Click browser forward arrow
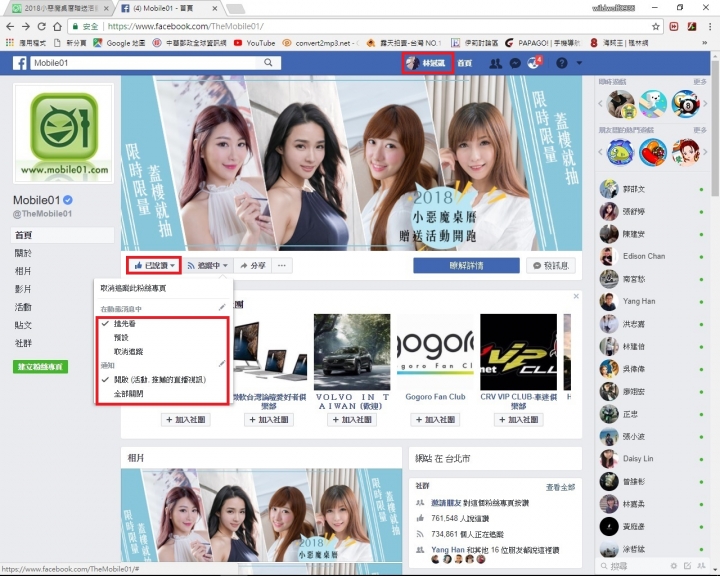 pos(26,27)
